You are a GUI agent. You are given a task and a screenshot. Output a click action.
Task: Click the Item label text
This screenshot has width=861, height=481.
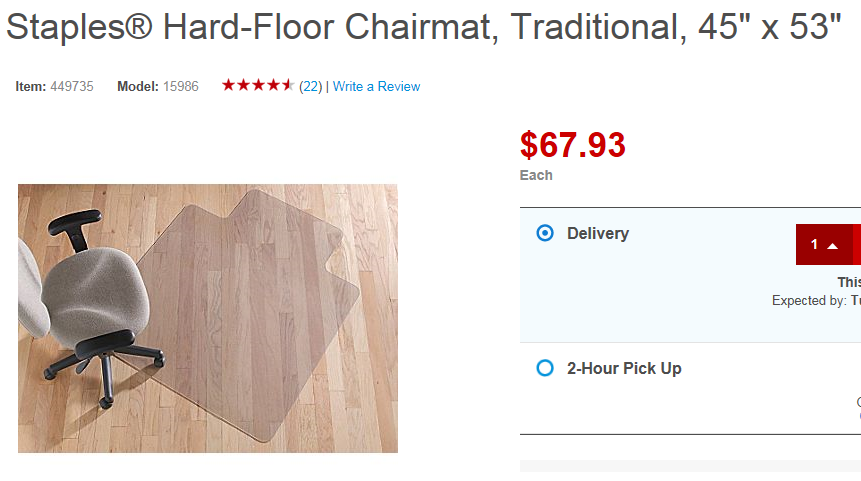tap(30, 87)
